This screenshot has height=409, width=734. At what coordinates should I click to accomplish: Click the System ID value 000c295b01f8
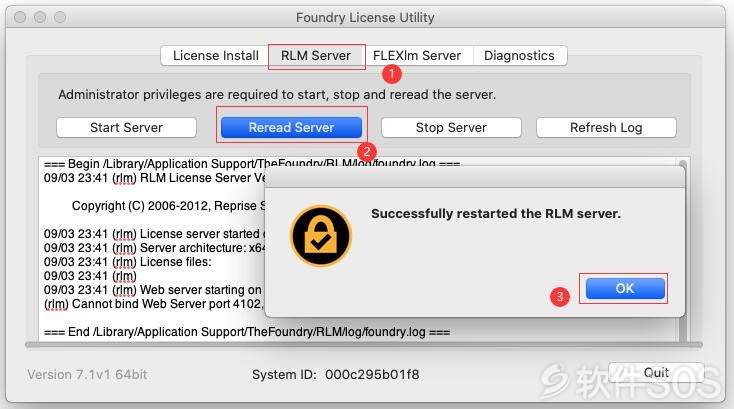372,374
